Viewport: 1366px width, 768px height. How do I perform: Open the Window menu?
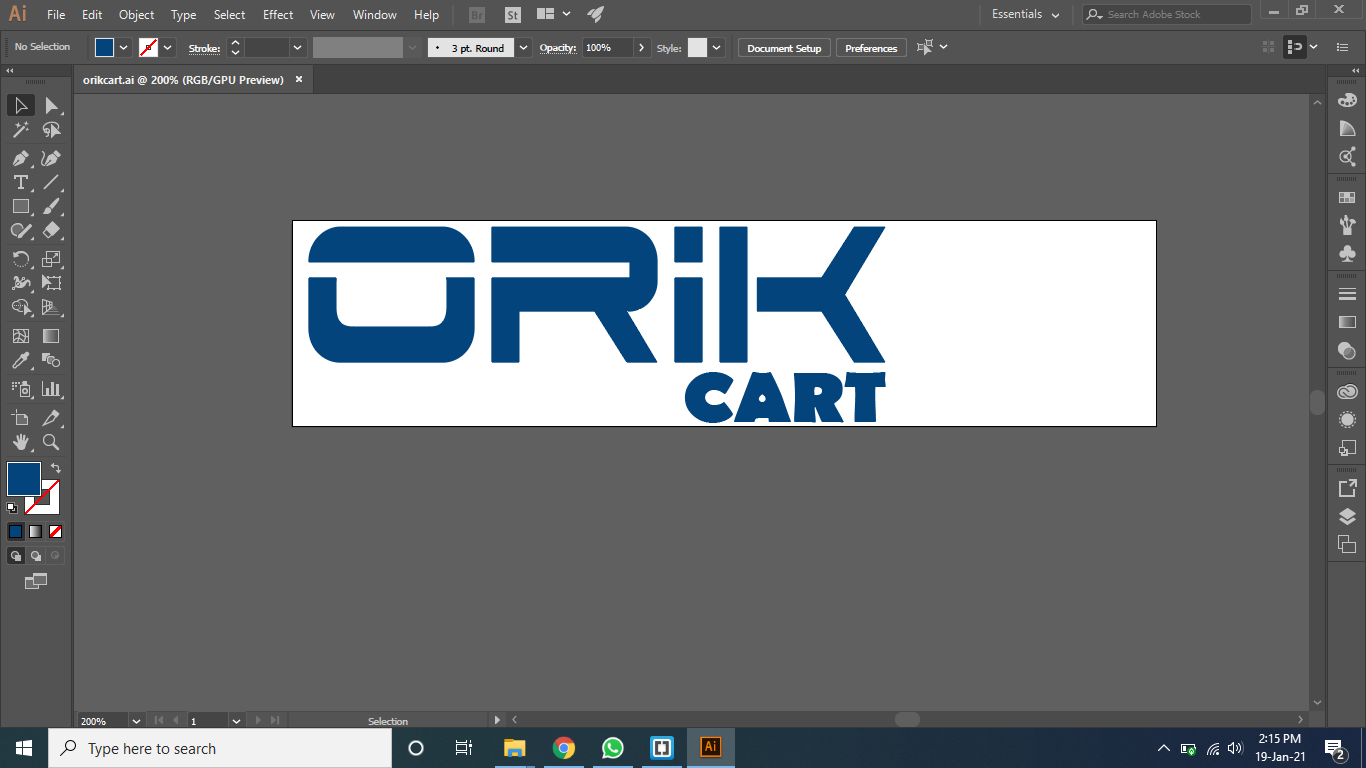[x=375, y=15]
